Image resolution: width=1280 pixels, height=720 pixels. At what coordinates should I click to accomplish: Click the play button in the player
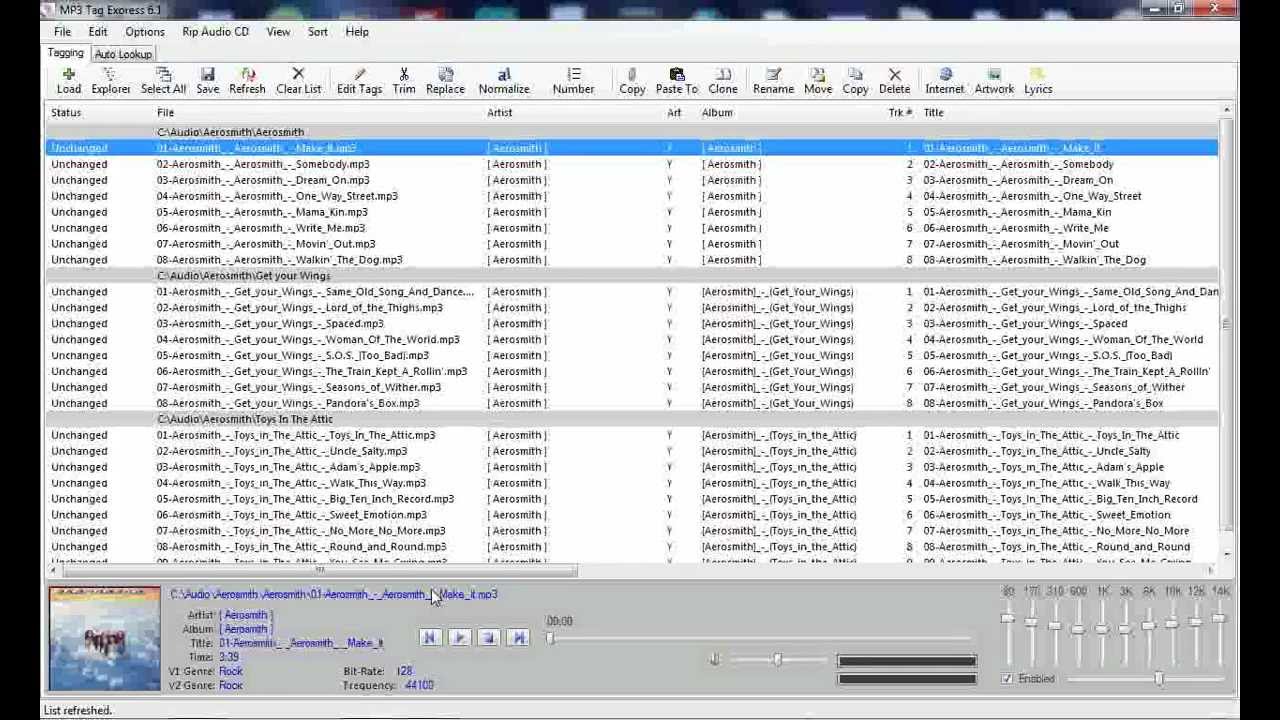(459, 637)
